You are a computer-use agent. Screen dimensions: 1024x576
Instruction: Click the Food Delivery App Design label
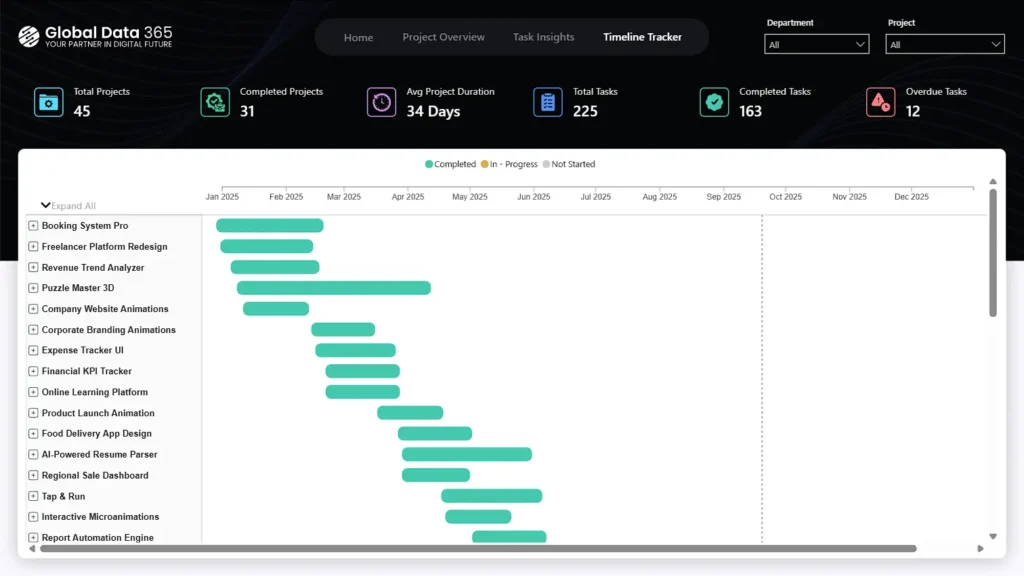tap(97, 434)
